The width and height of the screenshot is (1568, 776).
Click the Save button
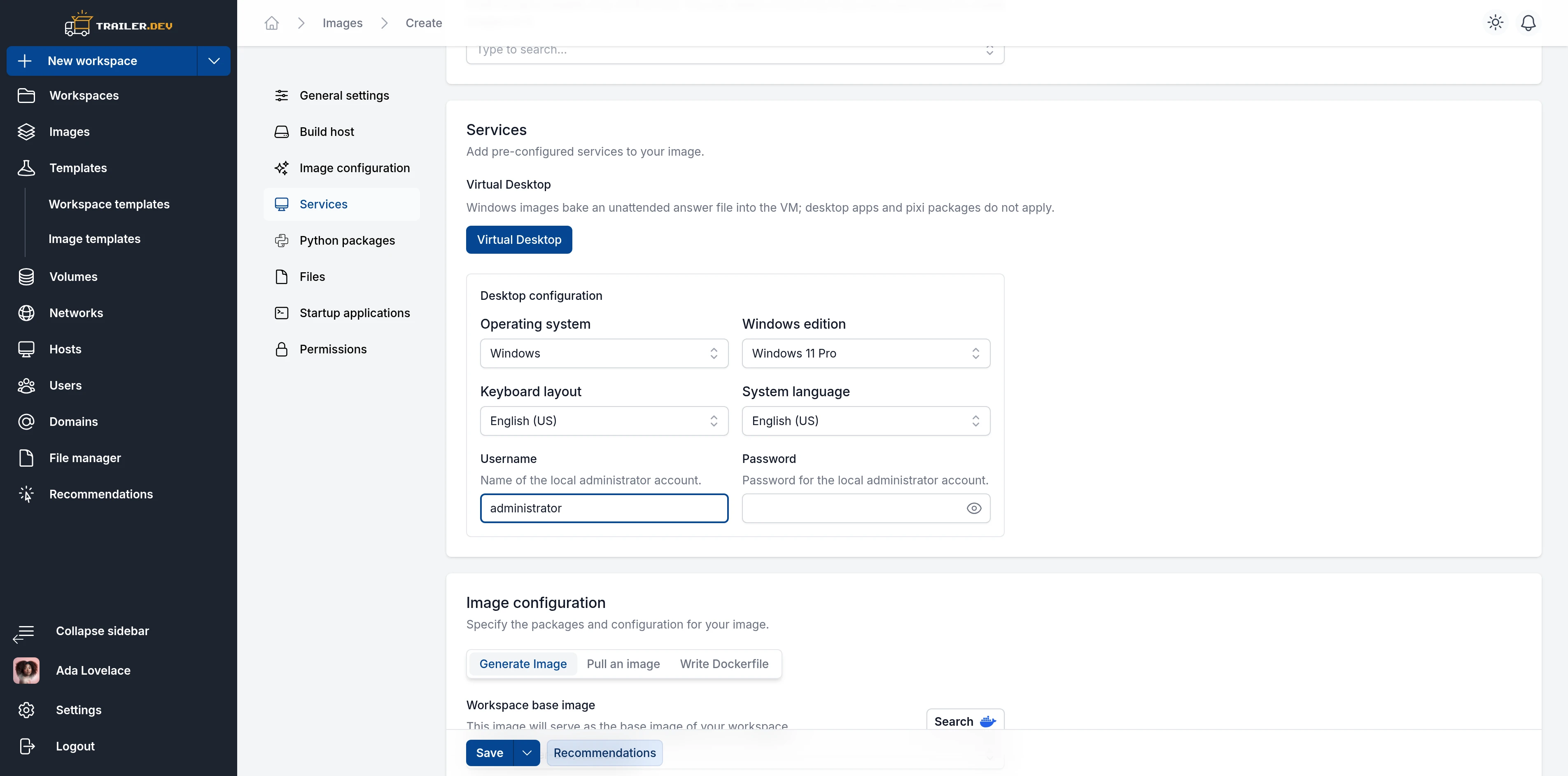pyautogui.click(x=490, y=753)
